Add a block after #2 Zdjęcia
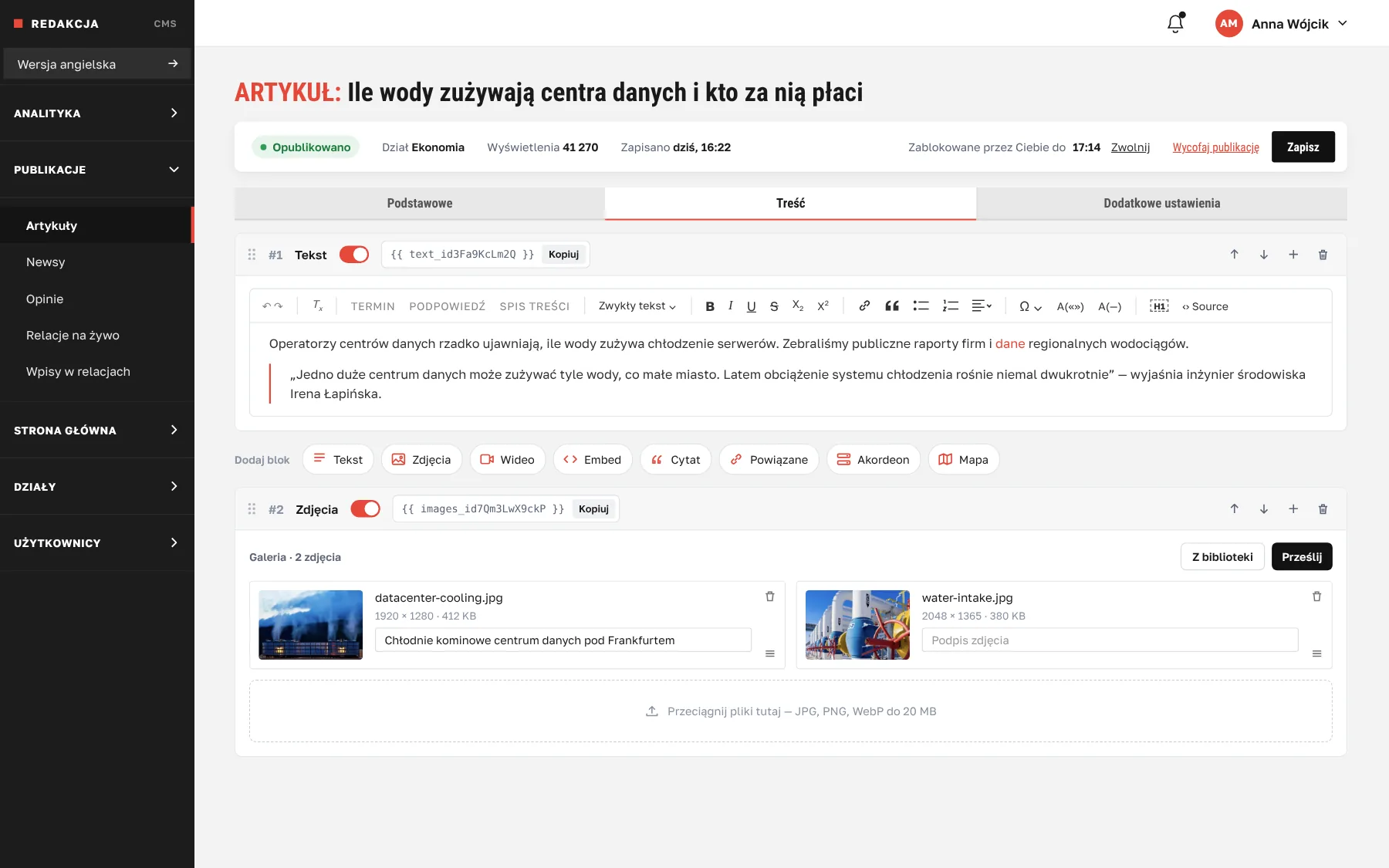The width and height of the screenshot is (1389, 868). [x=1293, y=509]
